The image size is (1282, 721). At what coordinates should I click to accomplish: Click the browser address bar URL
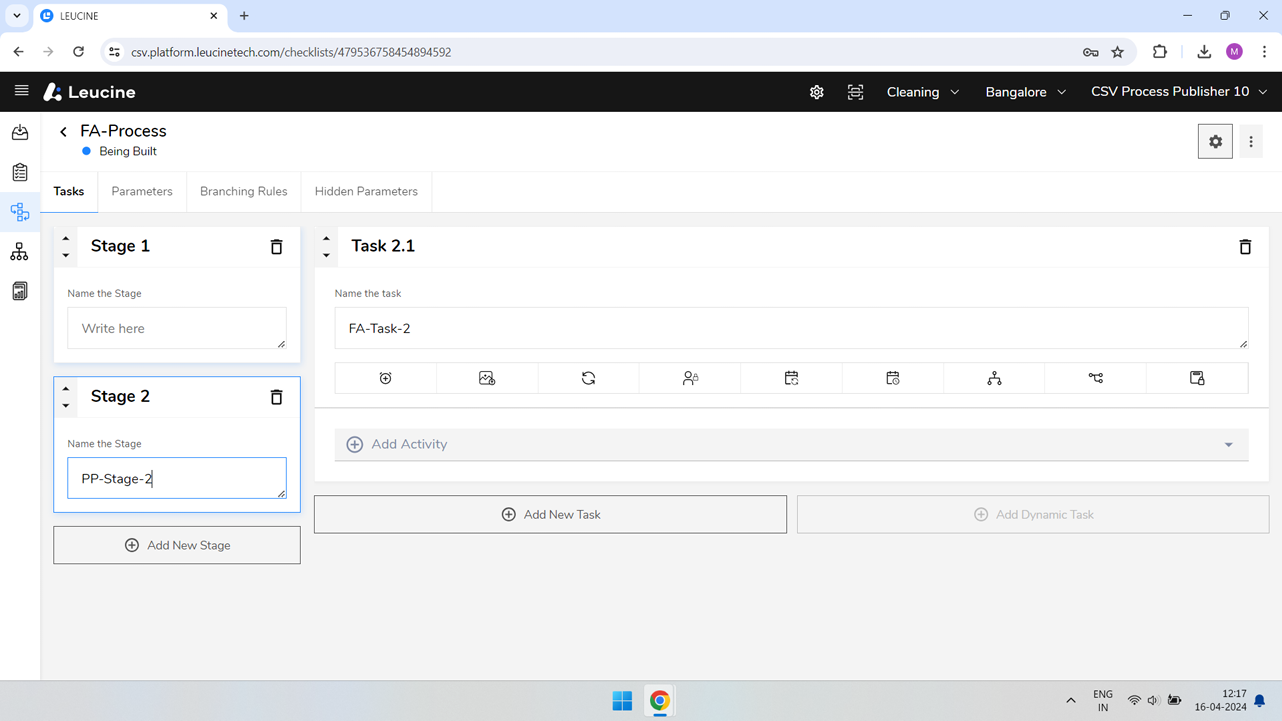291,52
